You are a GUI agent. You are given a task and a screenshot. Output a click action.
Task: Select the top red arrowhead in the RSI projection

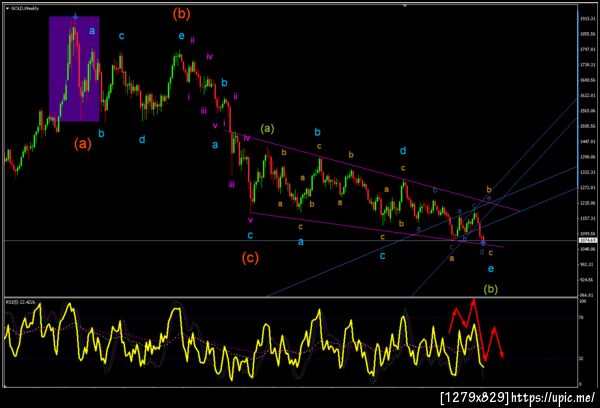pos(473,302)
